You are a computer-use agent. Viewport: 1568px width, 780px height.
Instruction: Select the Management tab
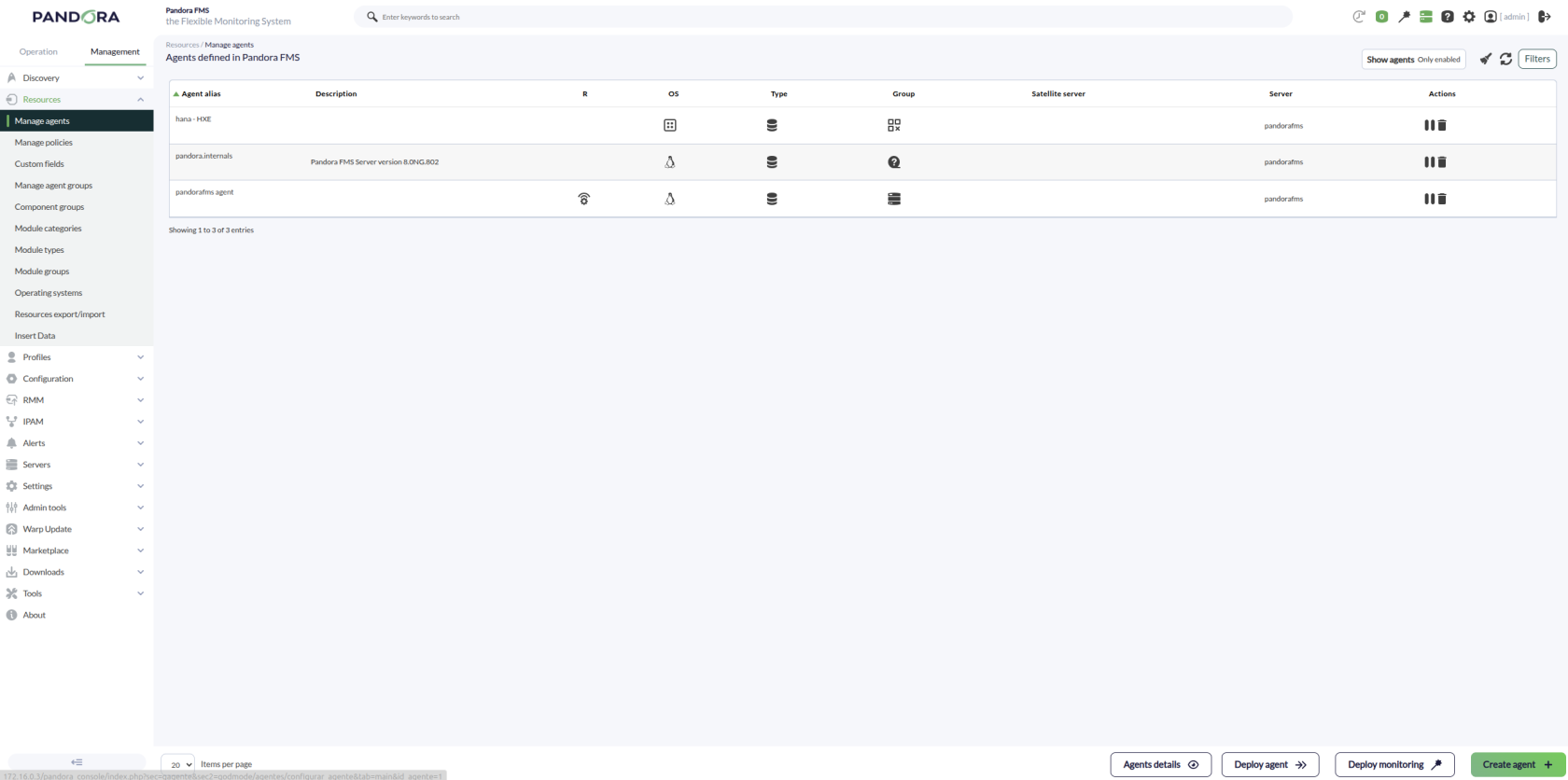pos(115,52)
